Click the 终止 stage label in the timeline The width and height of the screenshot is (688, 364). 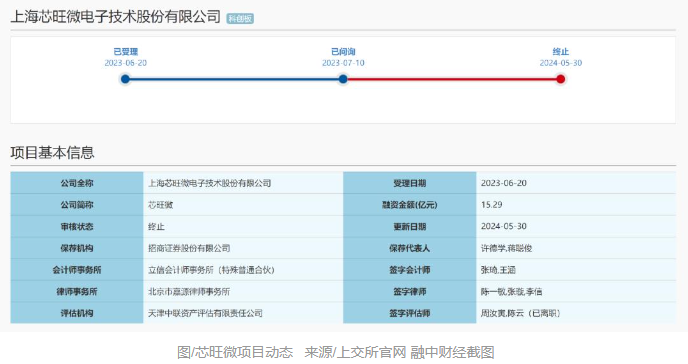click(x=561, y=52)
